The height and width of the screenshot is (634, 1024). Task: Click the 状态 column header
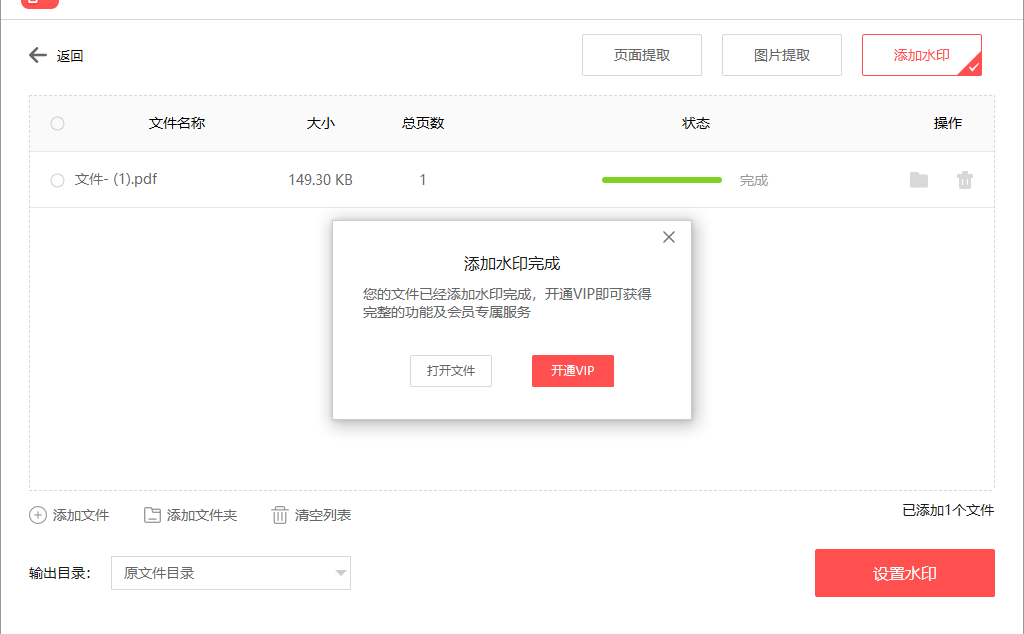pos(696,123)
